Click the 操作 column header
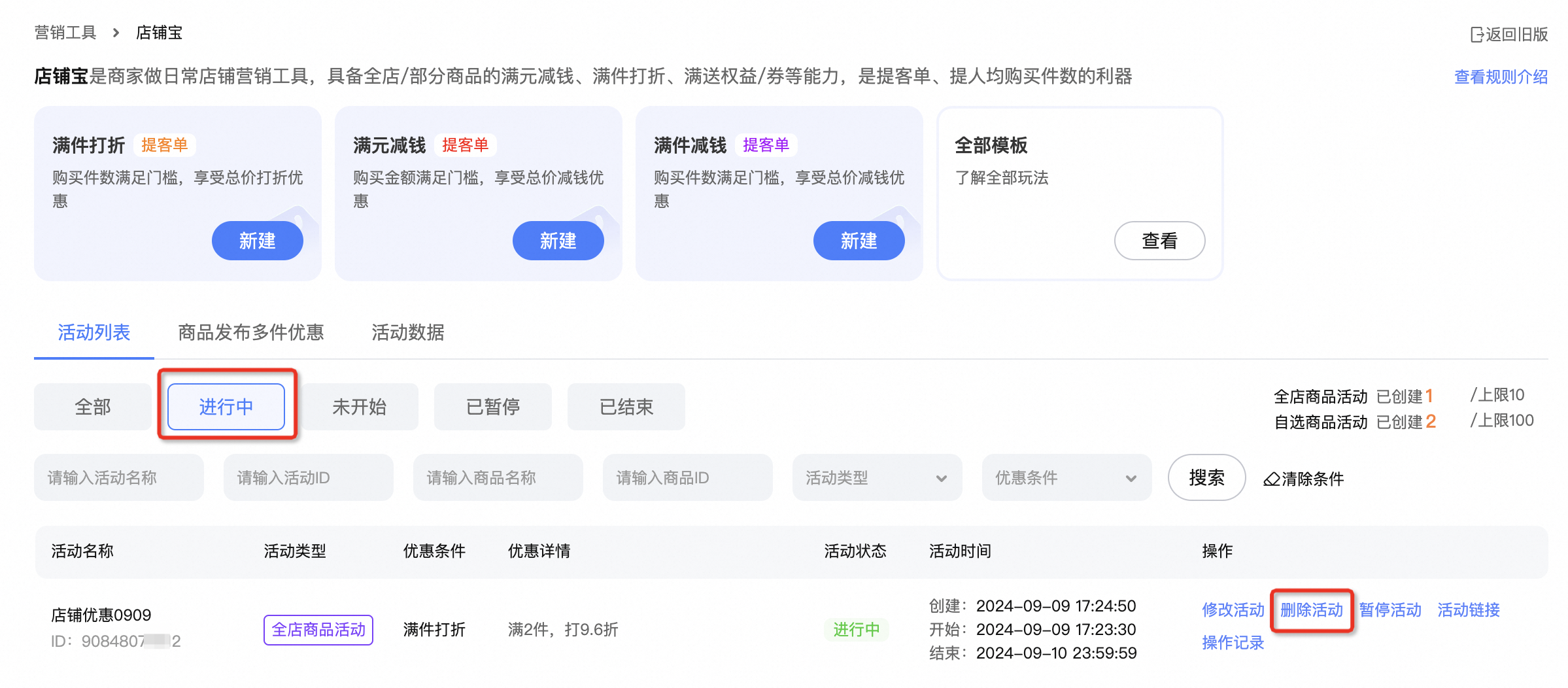Viewport: 1568px width, 688px height. pyautogui.click(x=1218, y=551)
